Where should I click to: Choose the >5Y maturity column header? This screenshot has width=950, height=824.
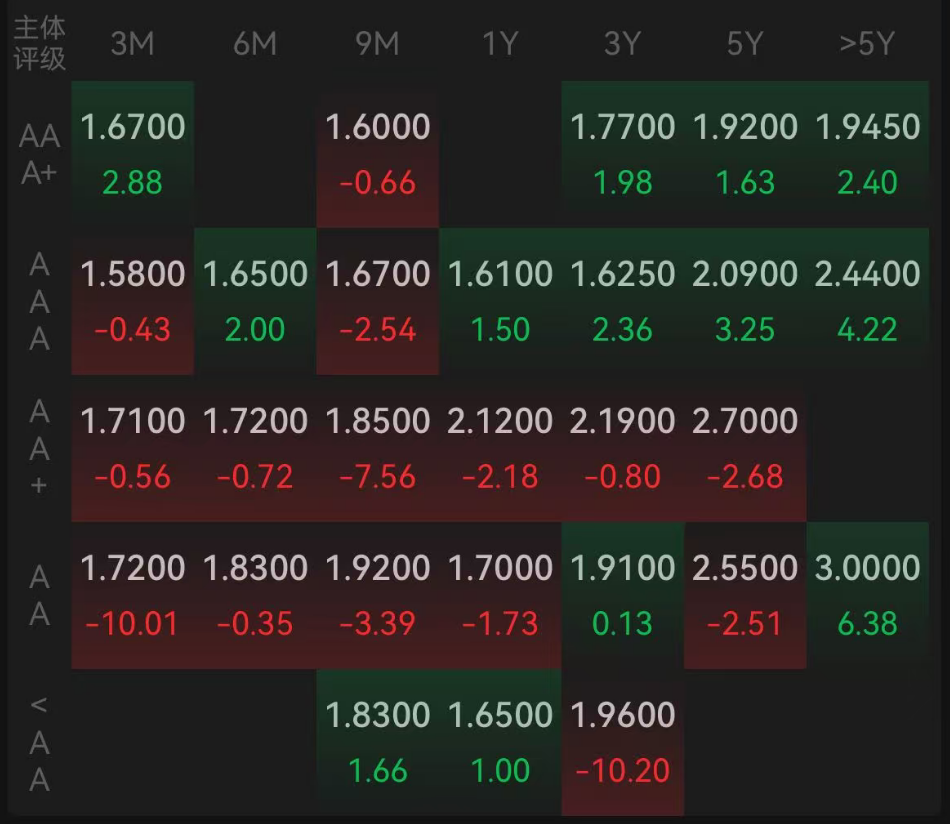pos(867,44)
